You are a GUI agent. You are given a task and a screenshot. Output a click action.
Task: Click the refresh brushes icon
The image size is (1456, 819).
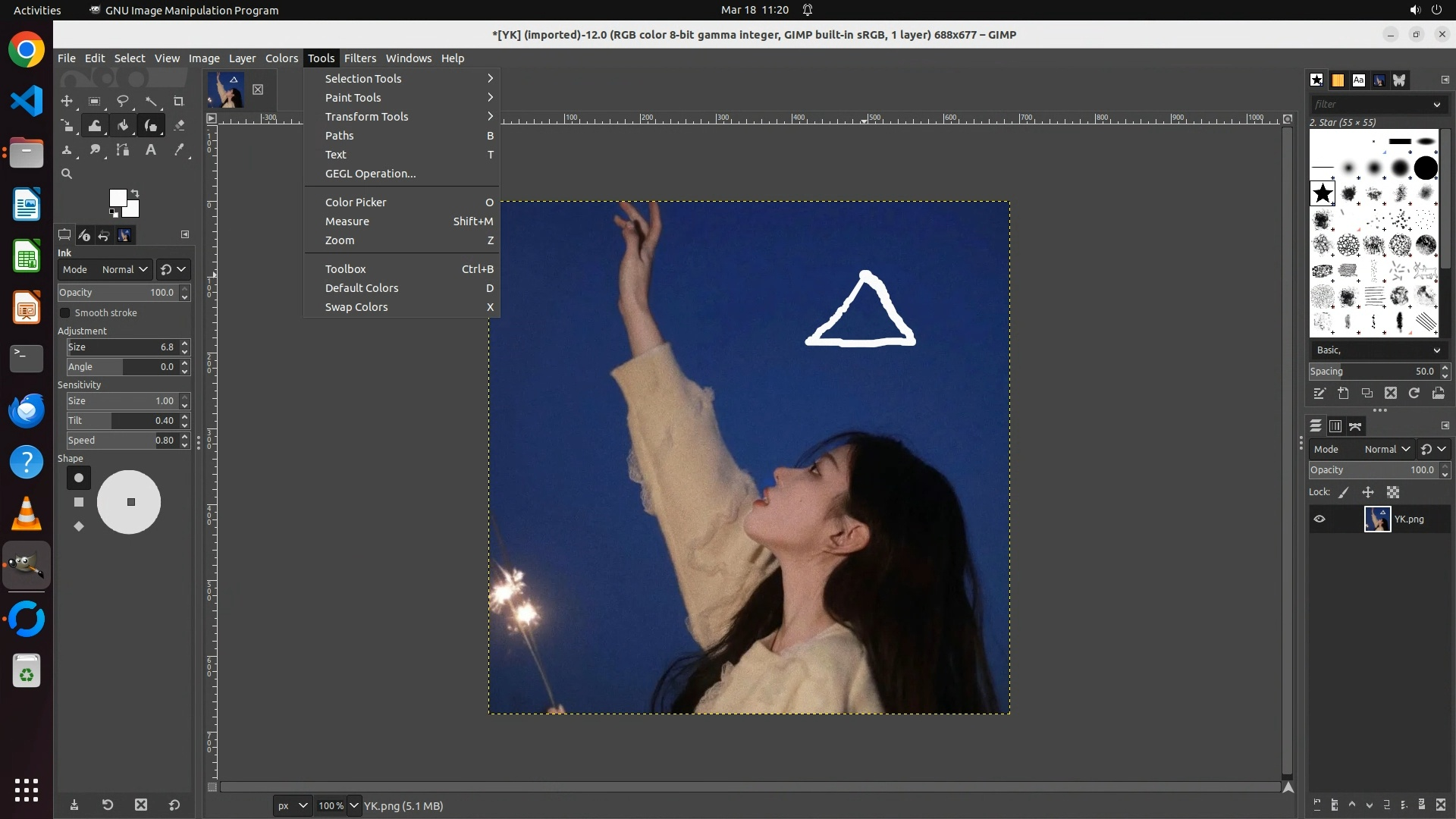pyautogui.click(x=1414, y=393)
